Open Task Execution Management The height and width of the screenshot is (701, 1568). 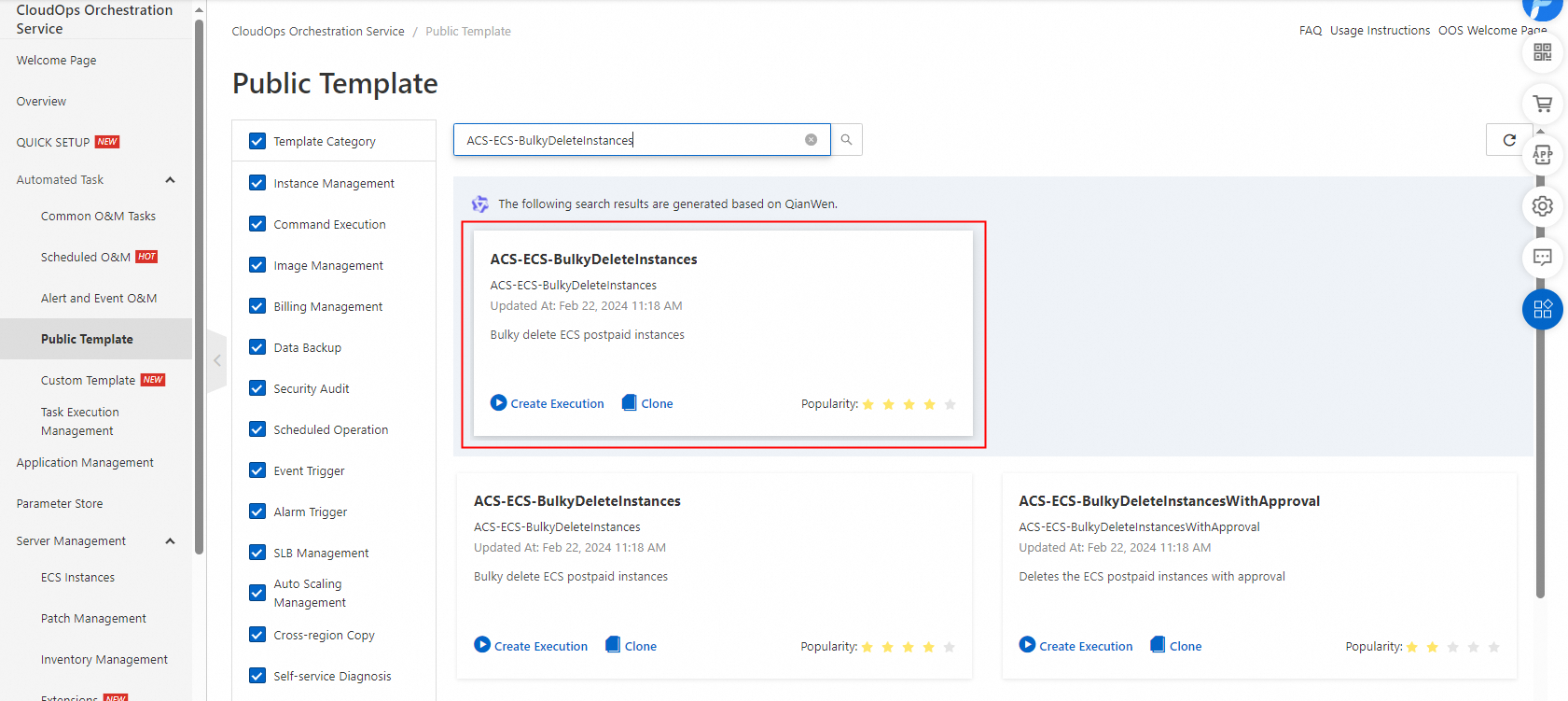pyautogui.click(x=80, y=422)
